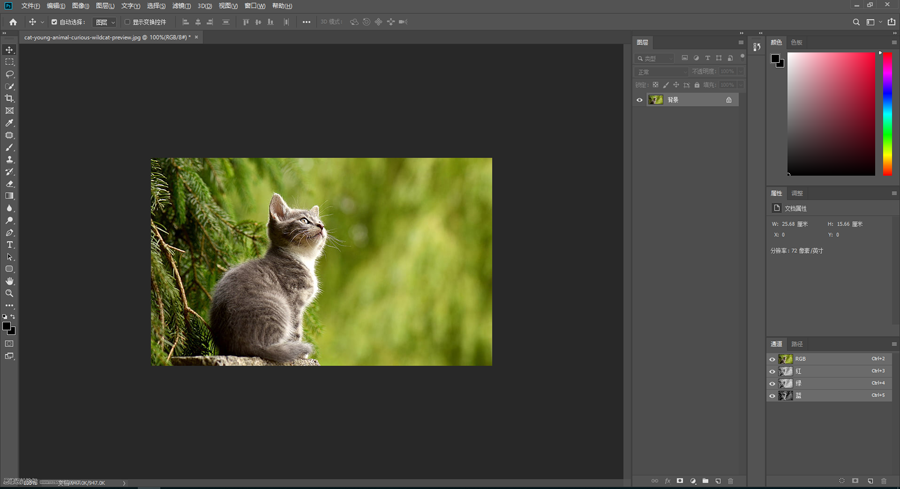Click the vertical hue slider in Color panel
This screenshot has width=900, height=489.
tap(887, 114)
